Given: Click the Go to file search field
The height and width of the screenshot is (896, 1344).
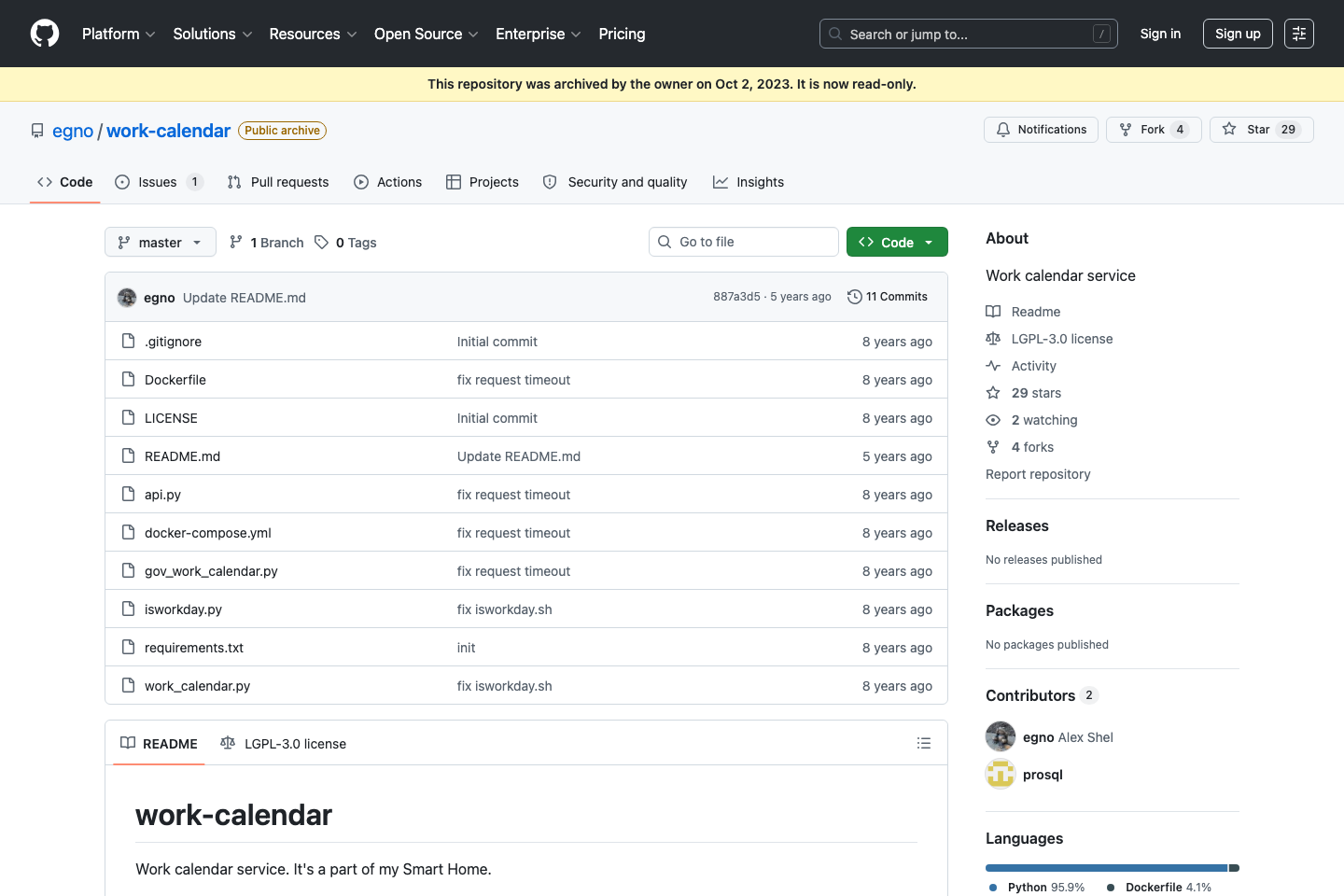Looking at the screenshot, I should pyautogui.click(x=744, y=241).
